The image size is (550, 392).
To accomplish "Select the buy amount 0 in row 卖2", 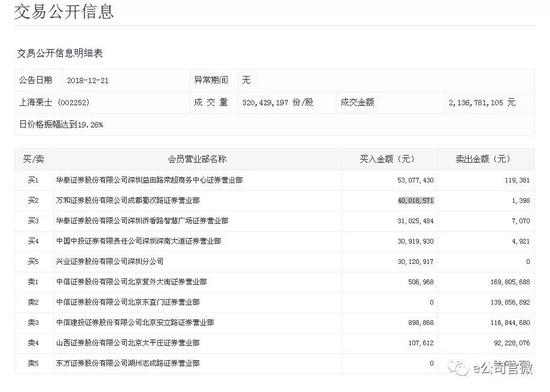I will pyautogui.click(x=432, y=302).
